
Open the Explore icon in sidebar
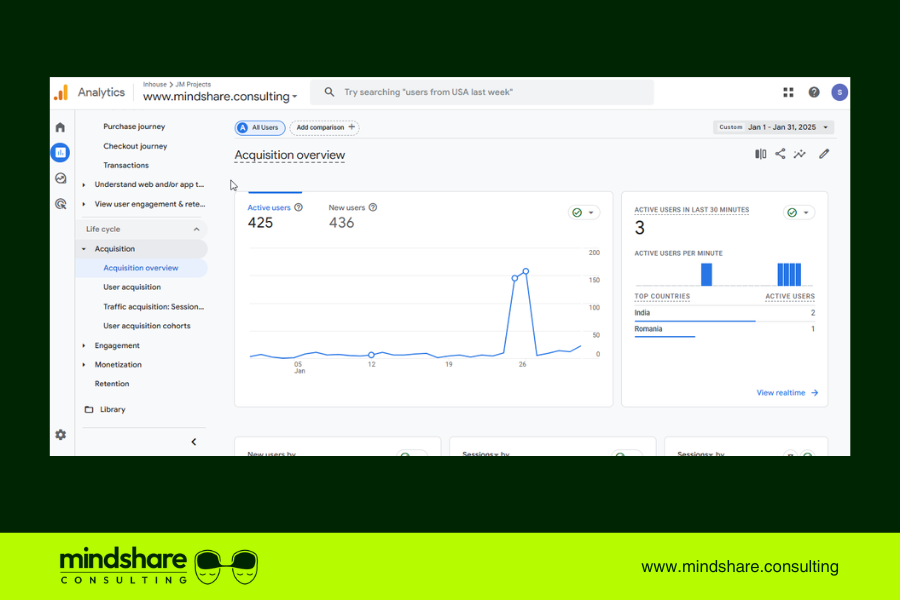tap(60, 178)
